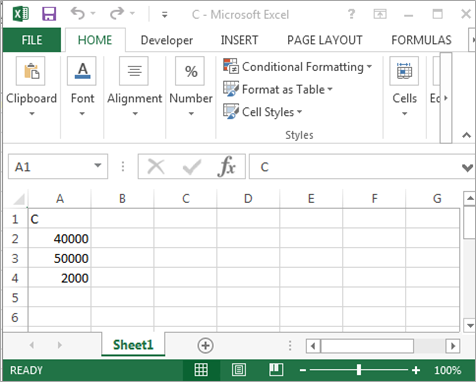Open Format as Table gallery
Image resolution: width=476 pixels, height=382 pixels.
278,89
